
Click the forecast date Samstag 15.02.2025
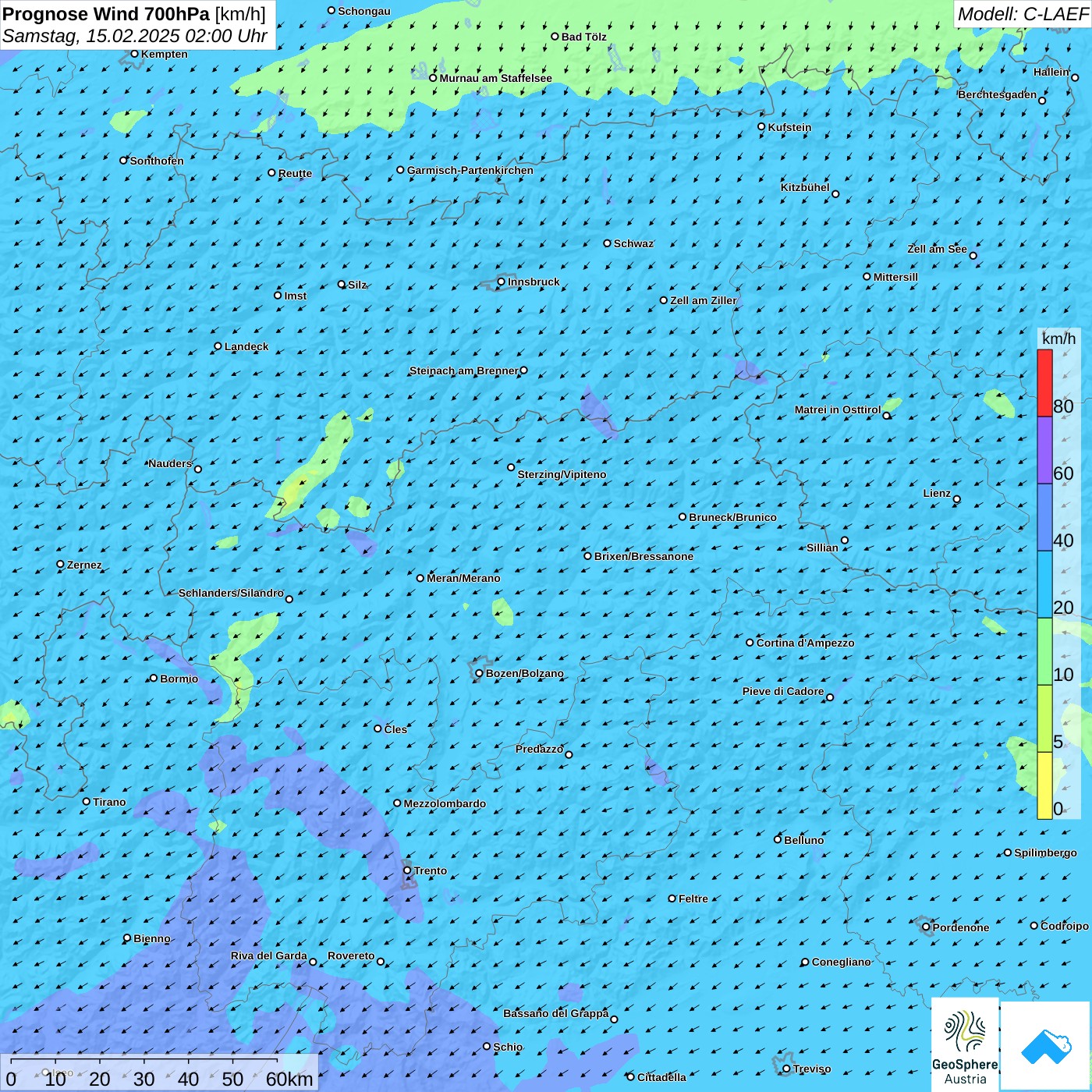click(135, 36)
